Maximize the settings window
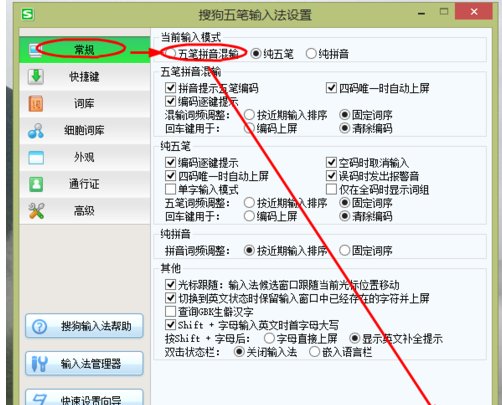 pyautogui.click(x=444, y=12)
